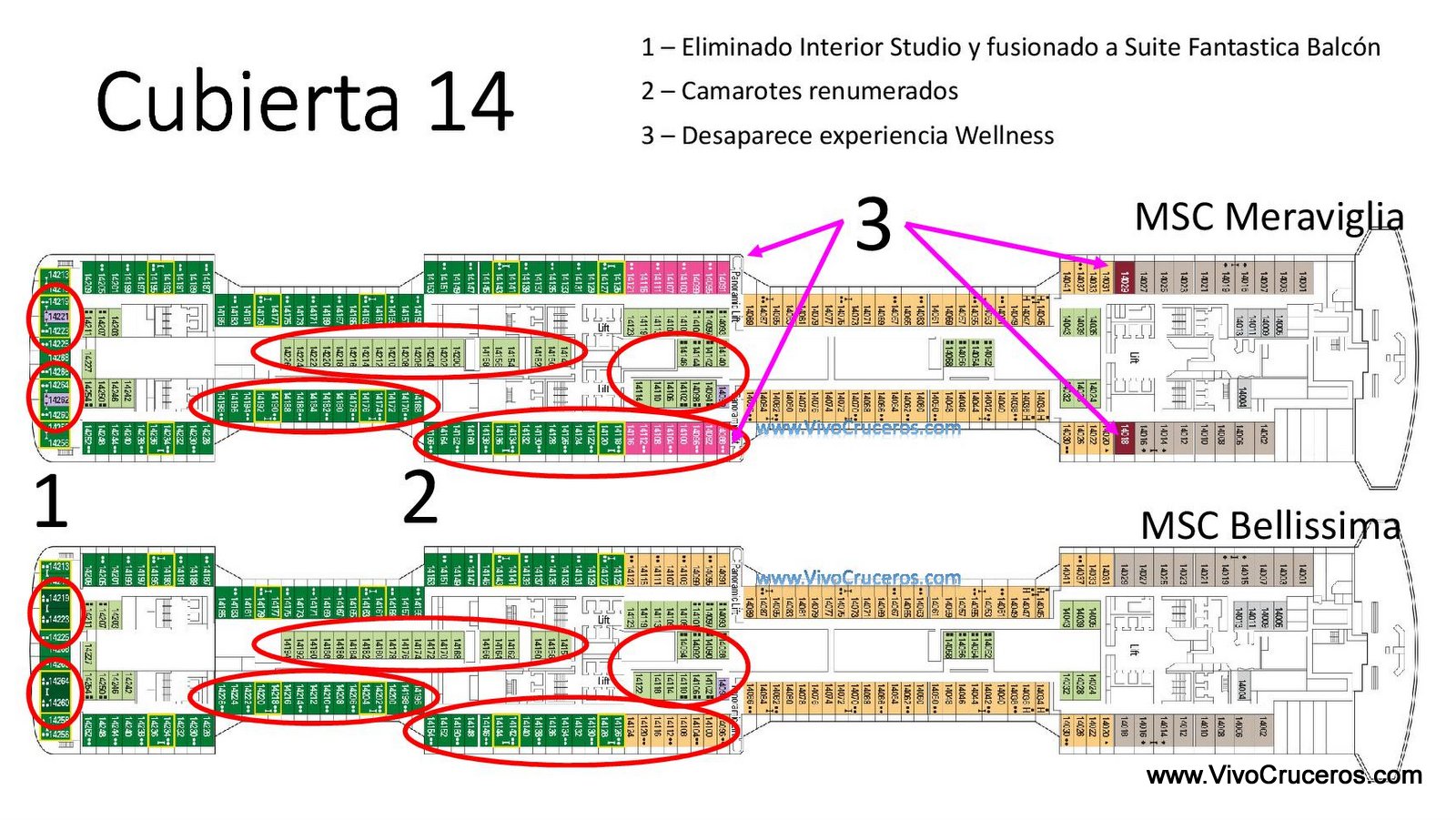Viewport: 1456px width, 820px height.
Task: Select purple cabin 14221 on Meraviglia plan
Action: (58, 317)
